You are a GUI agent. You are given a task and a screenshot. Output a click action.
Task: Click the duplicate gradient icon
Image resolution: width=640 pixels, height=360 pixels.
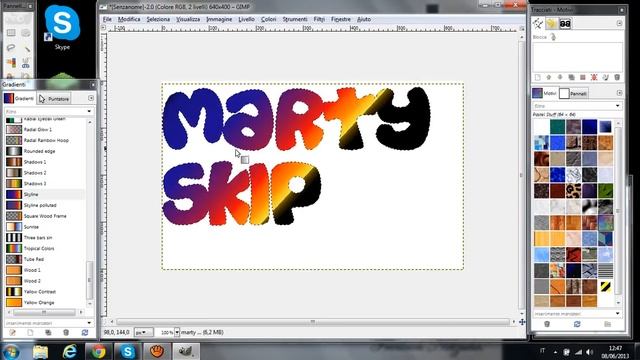(x=48, y=333)
